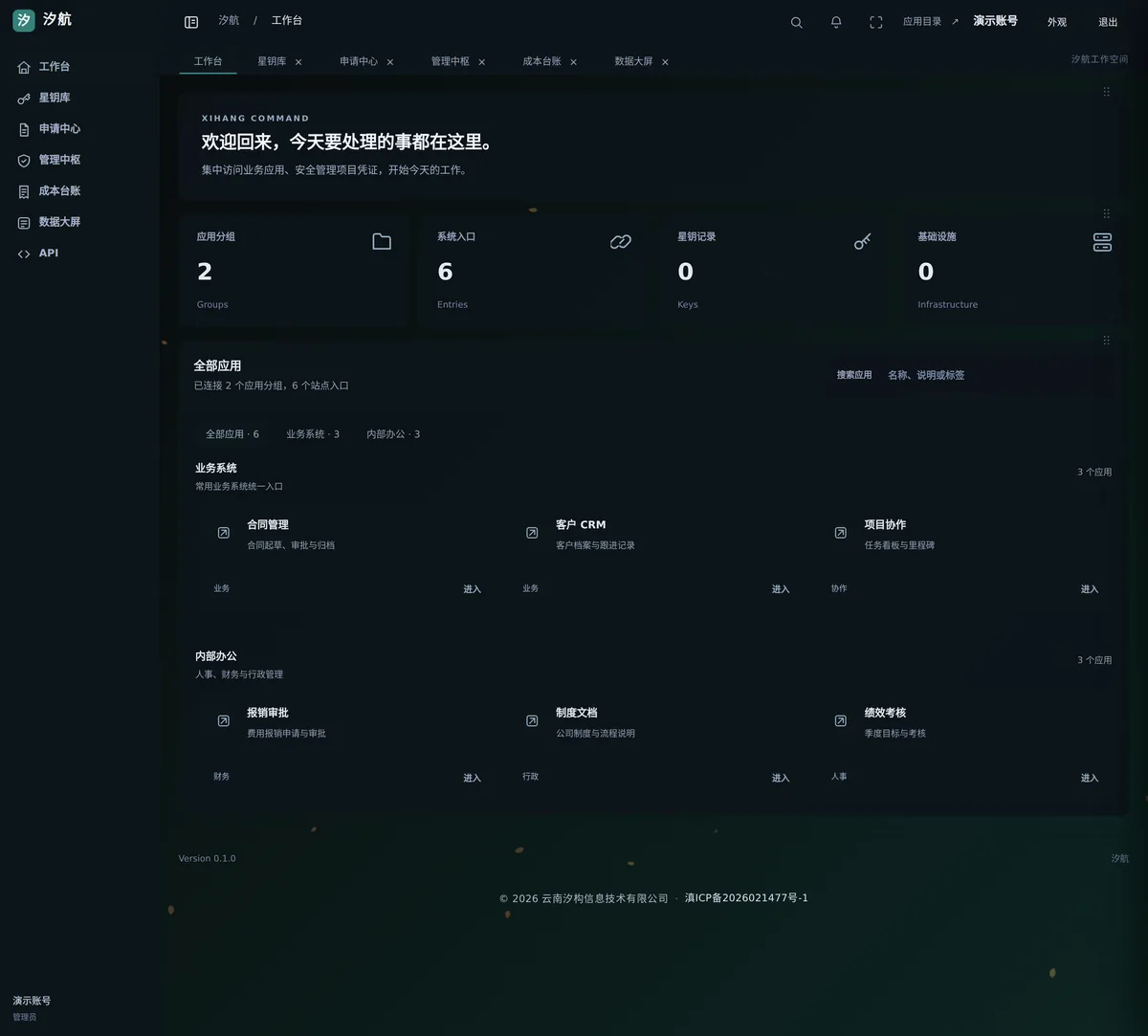
Task: Click 汐航 breadcrumb link
Action: pyautogui.click(x=229, y=20)
